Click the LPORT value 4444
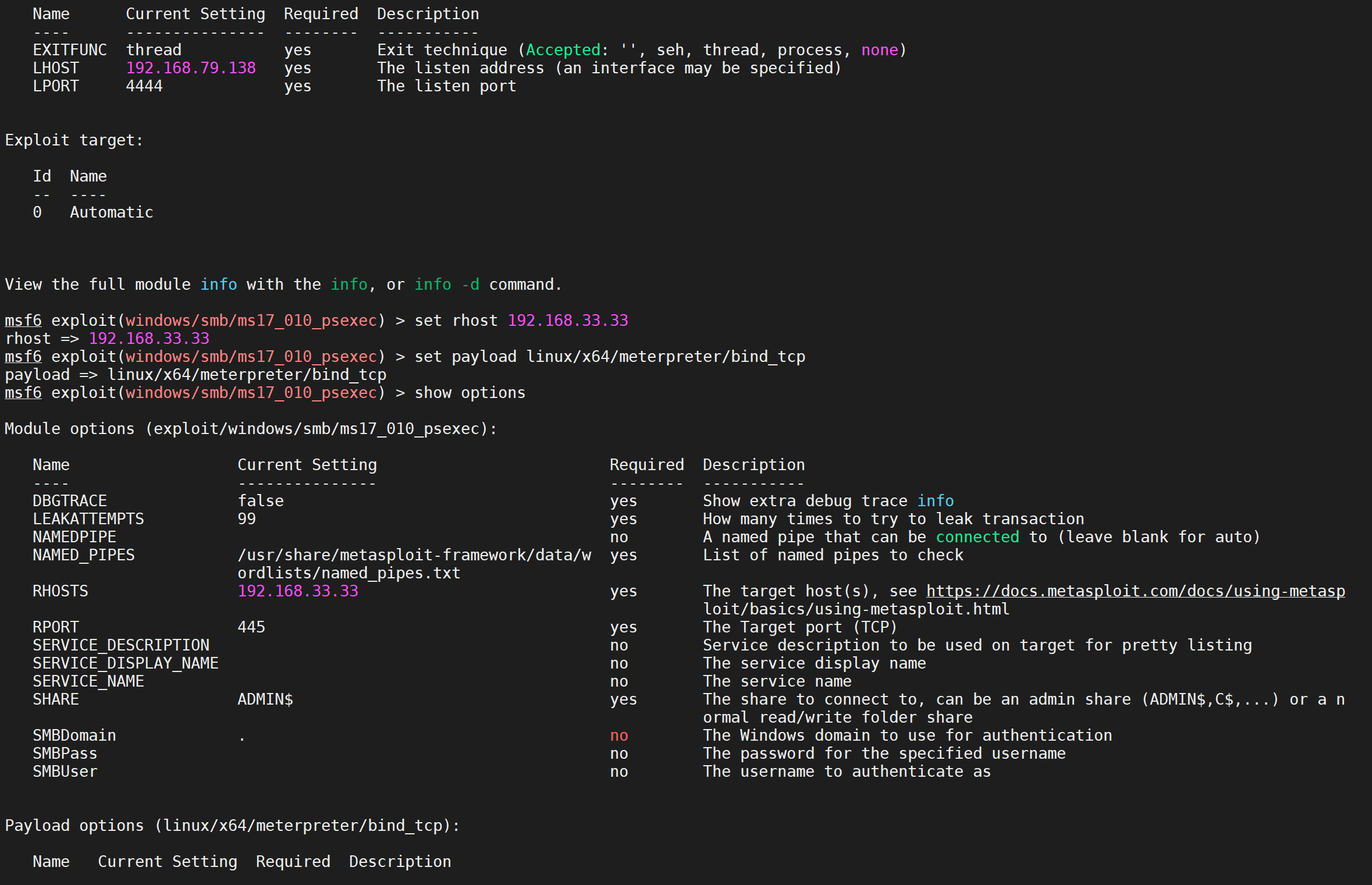 click(x=144, y=86)
